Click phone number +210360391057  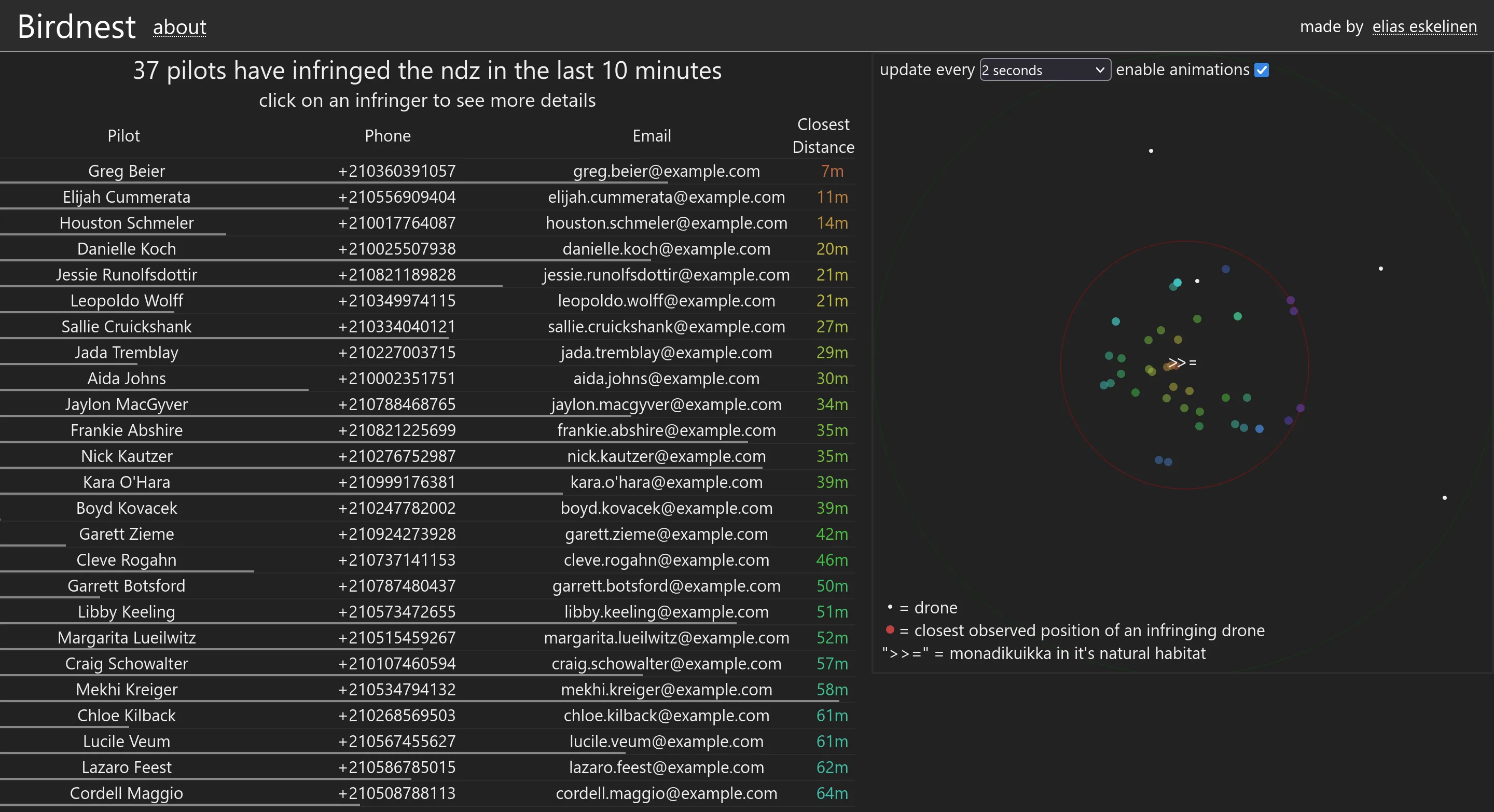pos(397,171)
